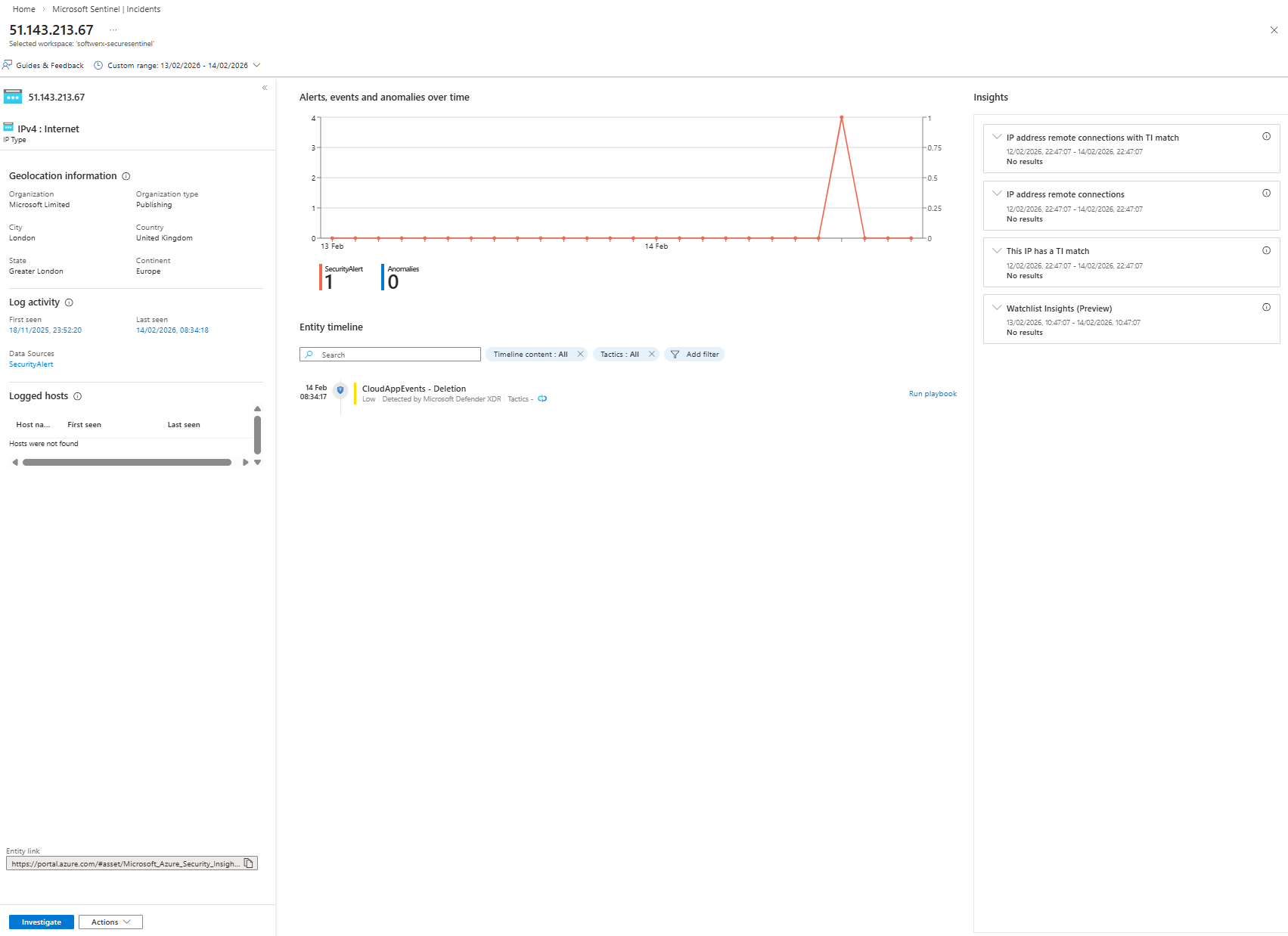Image resolution: width=1288 pixels, height=936 pixels.
Task: Click in the entity timeline search box
Action: tap(390, 355)
